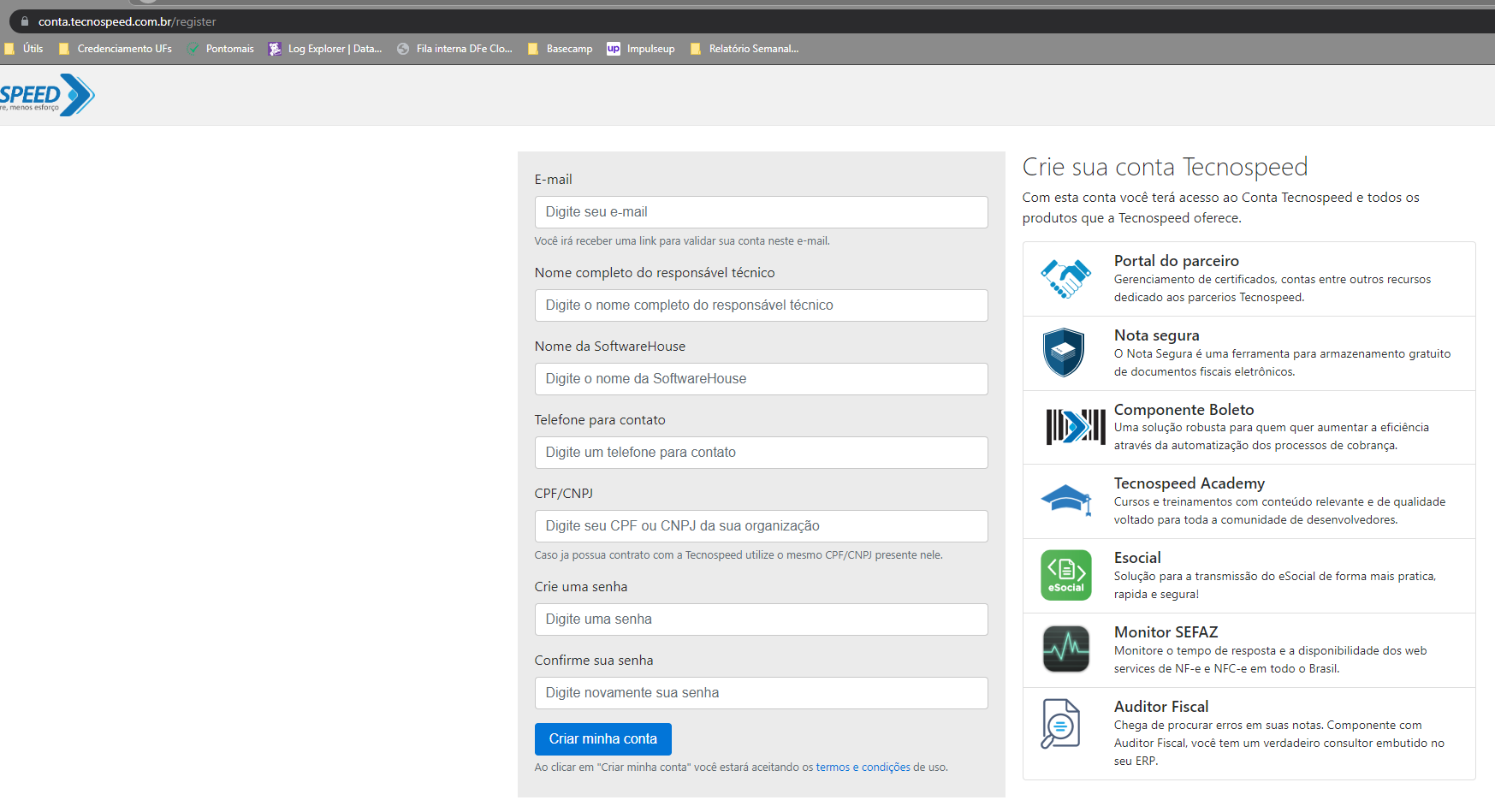Click the Nota segura shield icon

click(x=1064, y=353)
